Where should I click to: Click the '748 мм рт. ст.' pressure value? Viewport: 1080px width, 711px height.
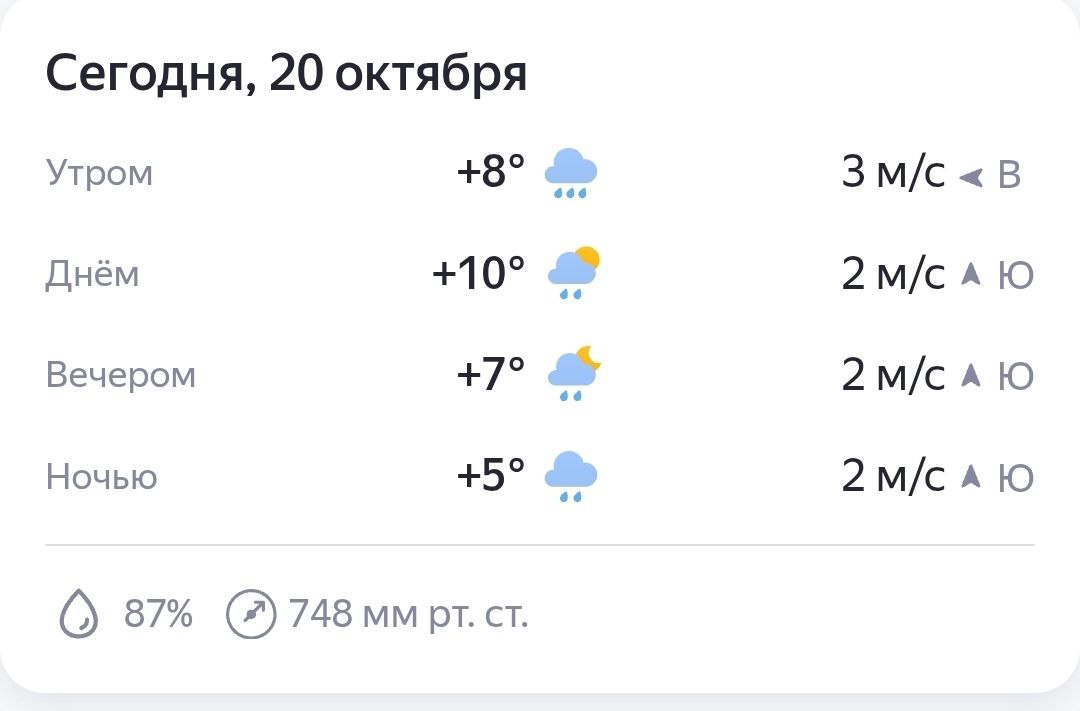tap(408, 613)
